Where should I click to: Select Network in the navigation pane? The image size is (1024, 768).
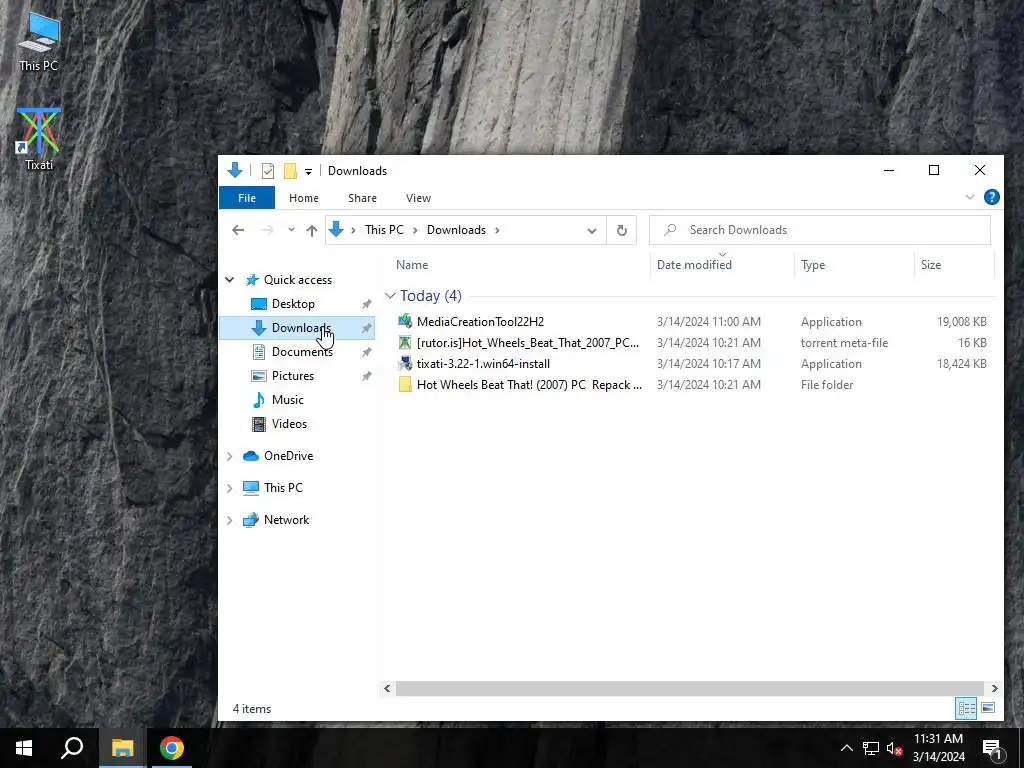(x=286, y=520)
